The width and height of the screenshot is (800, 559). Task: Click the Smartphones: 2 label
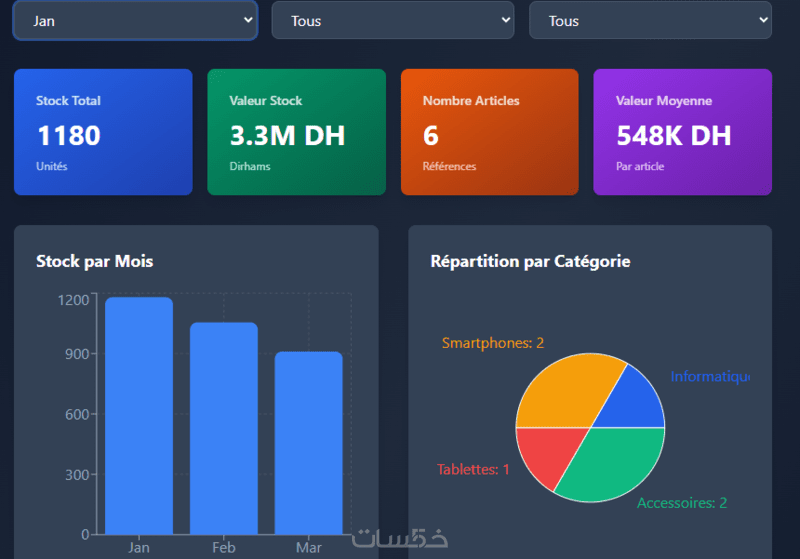coord(493,343)
